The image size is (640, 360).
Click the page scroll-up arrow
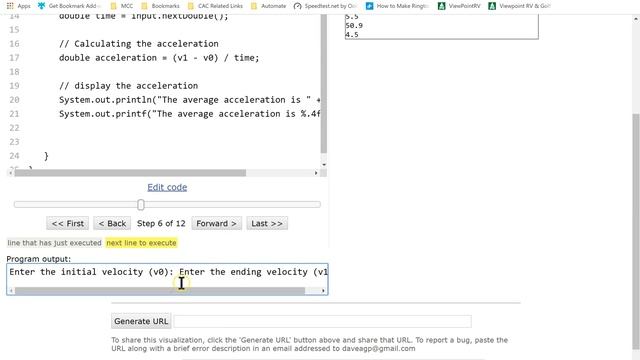tap(636, 19)
